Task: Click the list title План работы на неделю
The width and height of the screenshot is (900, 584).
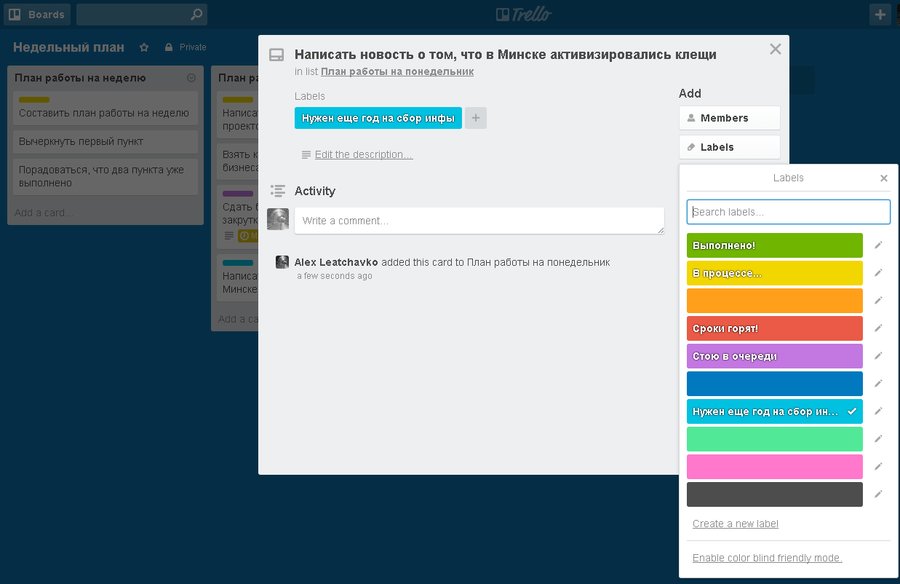Action: pyautogui.click(x=80, y=78)
